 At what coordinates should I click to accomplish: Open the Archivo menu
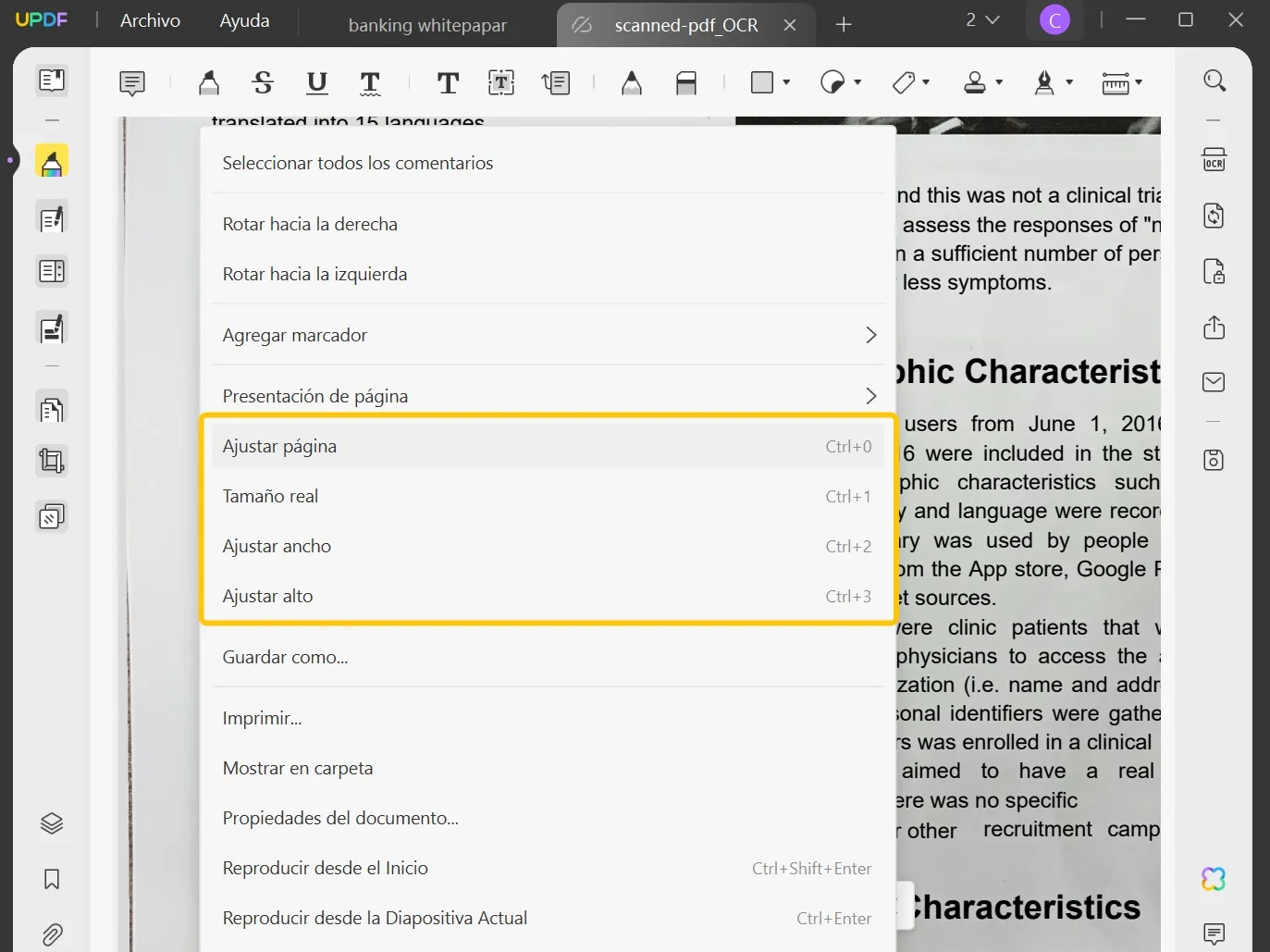pos(150,20)
